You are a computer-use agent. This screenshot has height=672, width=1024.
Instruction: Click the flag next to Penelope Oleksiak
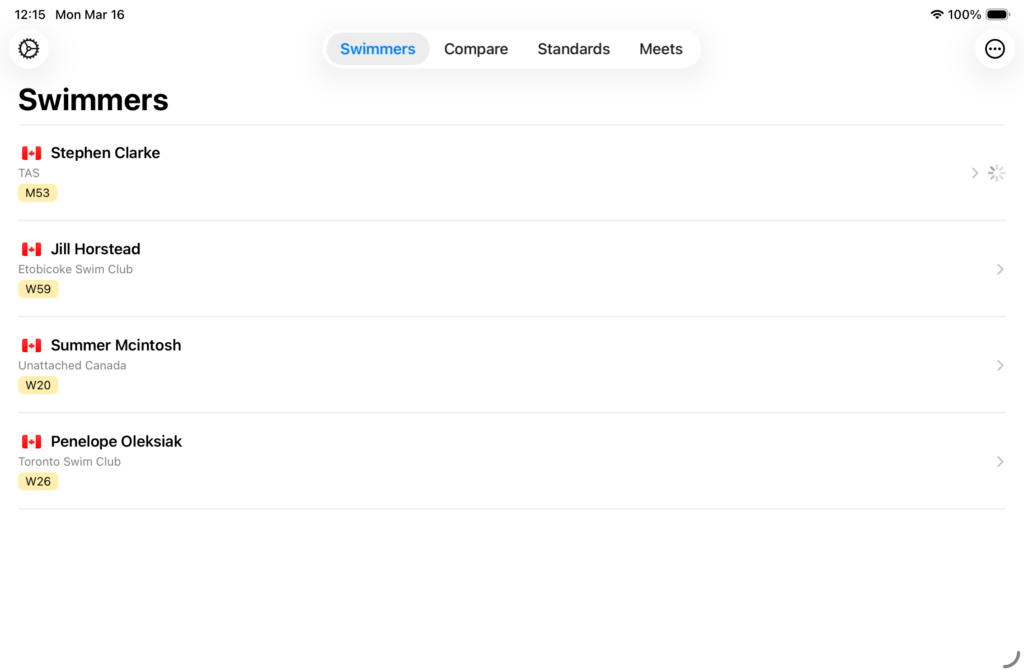(32, 441)
